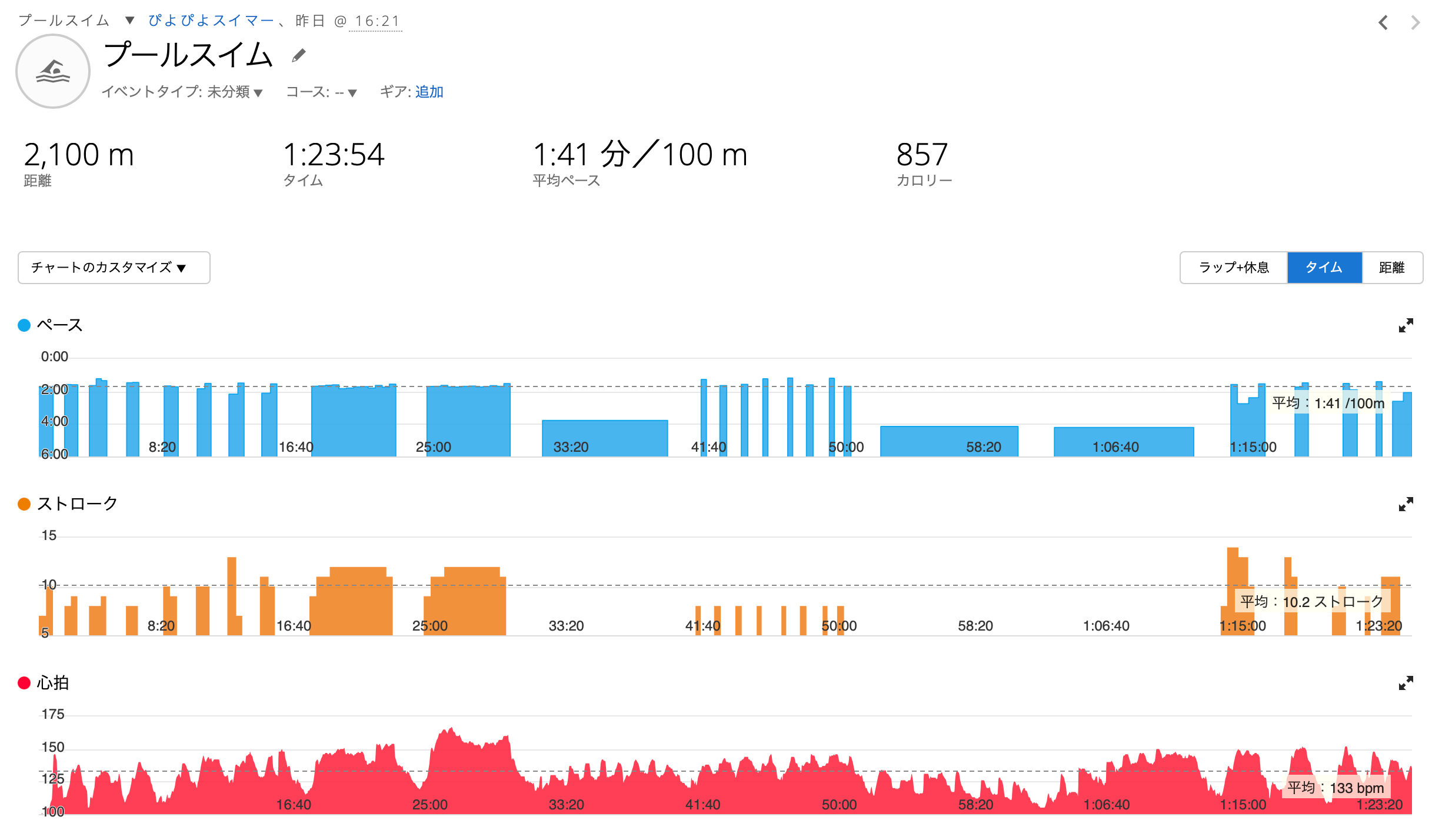Viewport: 1452px width, 840px height.
Task: Click the swimmer activity icon
Action: [53, 71]
